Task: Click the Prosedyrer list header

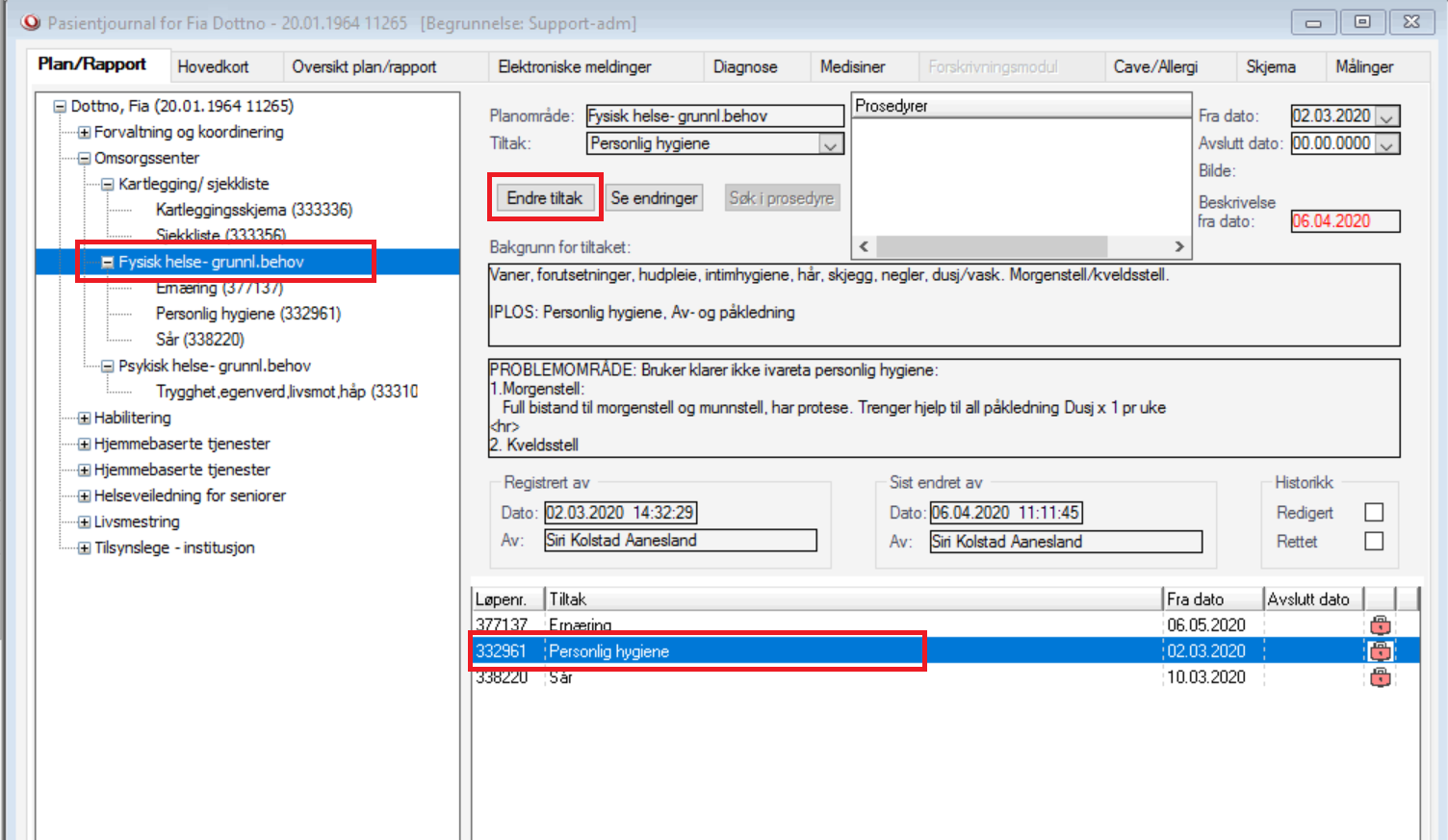Action: (1021, 106)
